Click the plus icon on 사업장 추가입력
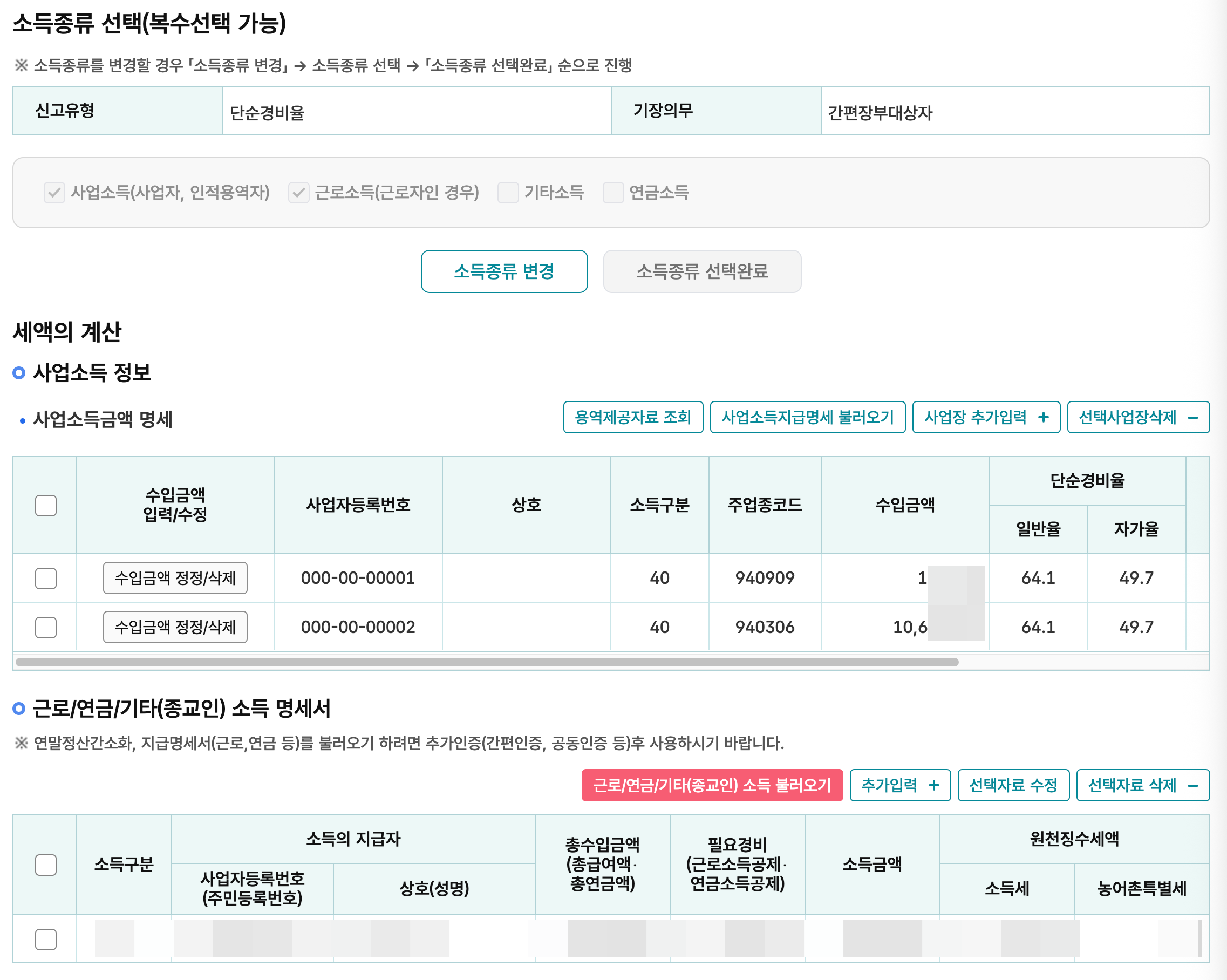The width and height of the screenshot is (1227, 980). pos(1043,417)
